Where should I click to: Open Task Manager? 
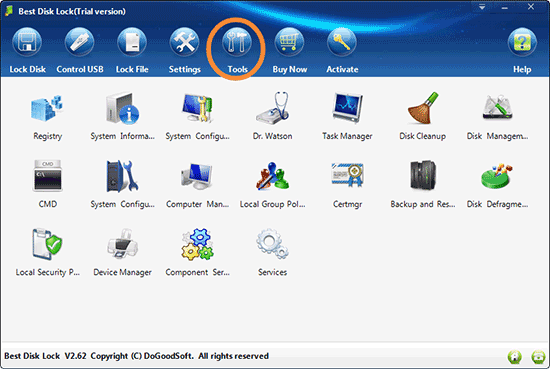[347, 116]
